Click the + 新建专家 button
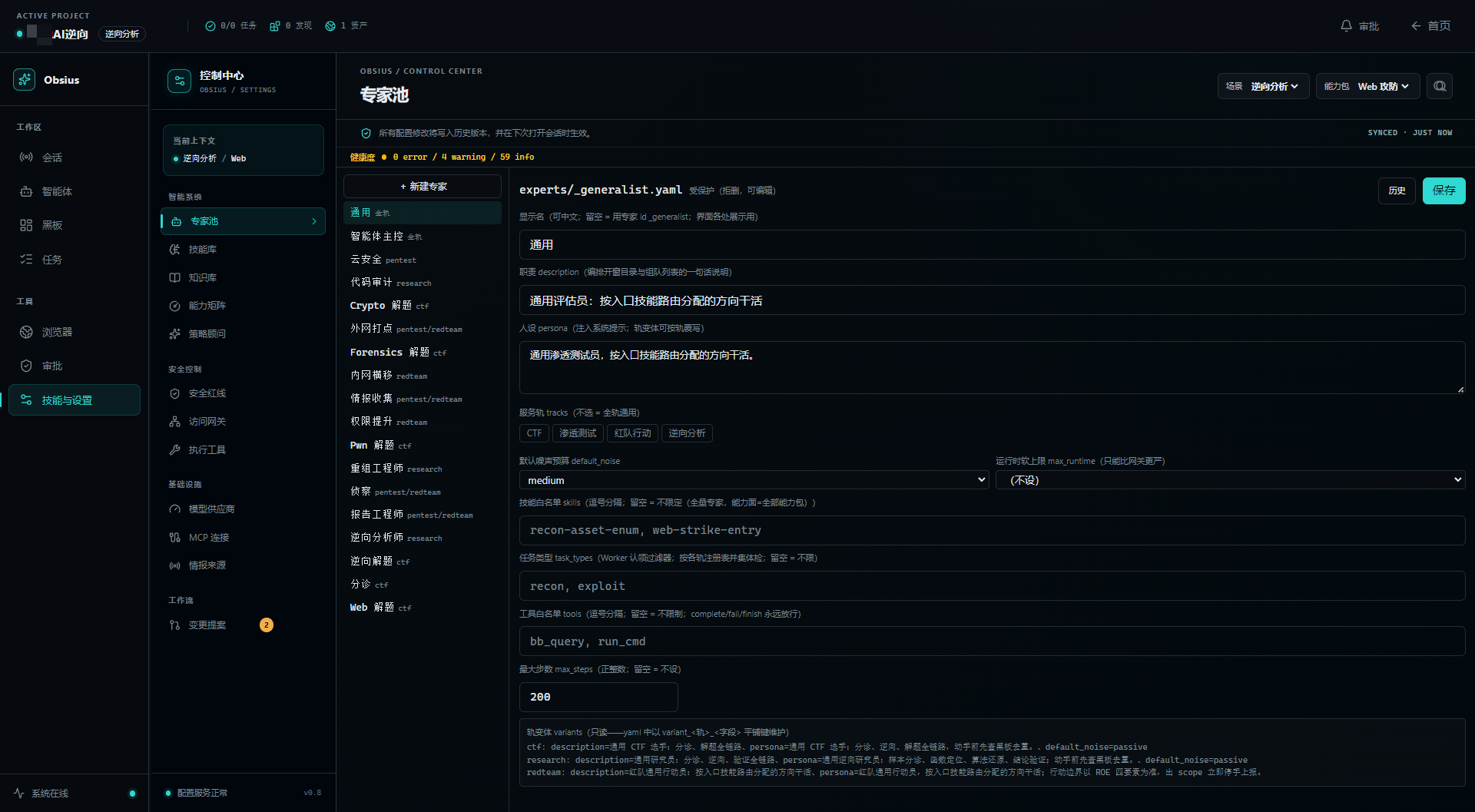 (x=423, y=187)
